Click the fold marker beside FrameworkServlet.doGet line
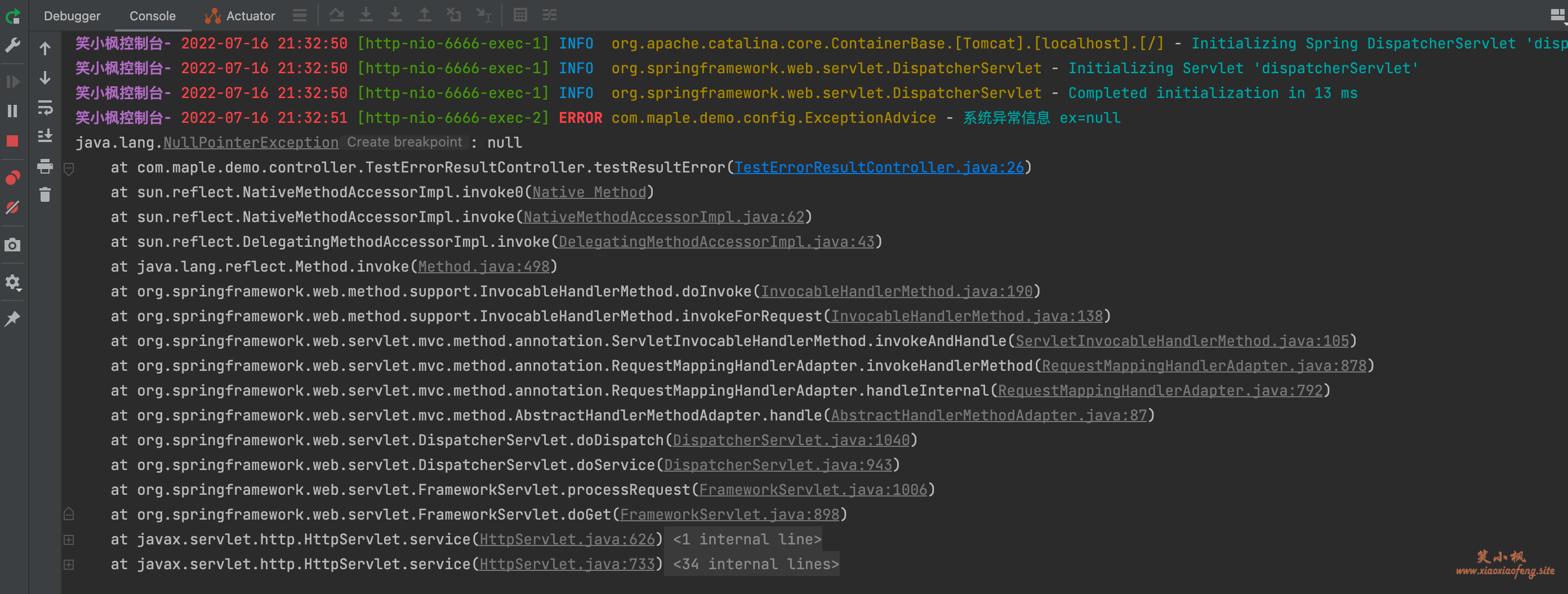1568x594 pixels. pyautogui.click(x=69, y=513)
